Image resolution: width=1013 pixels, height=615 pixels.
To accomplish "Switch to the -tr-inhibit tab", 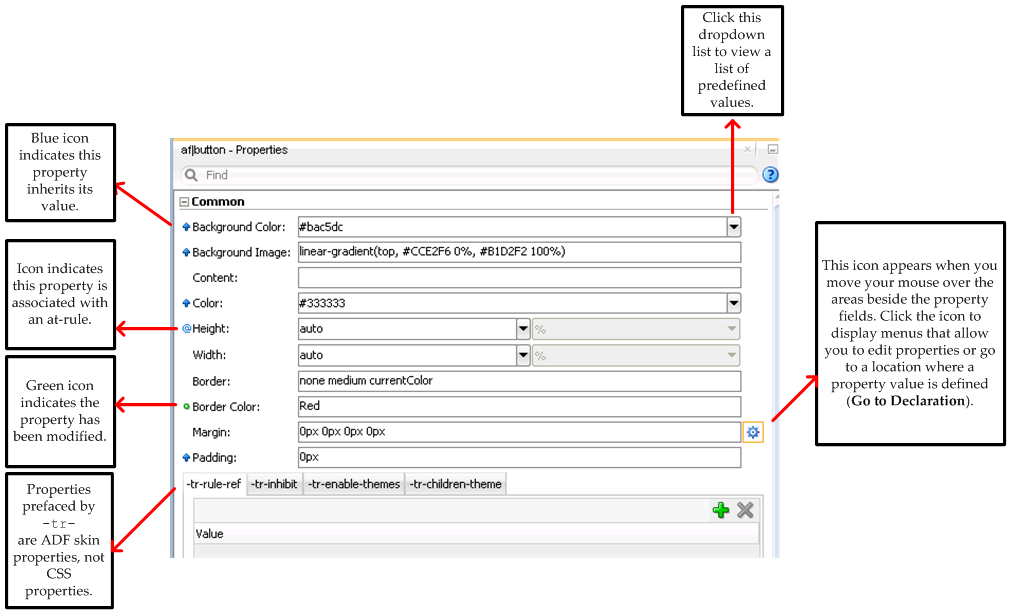I will [275, 484].
